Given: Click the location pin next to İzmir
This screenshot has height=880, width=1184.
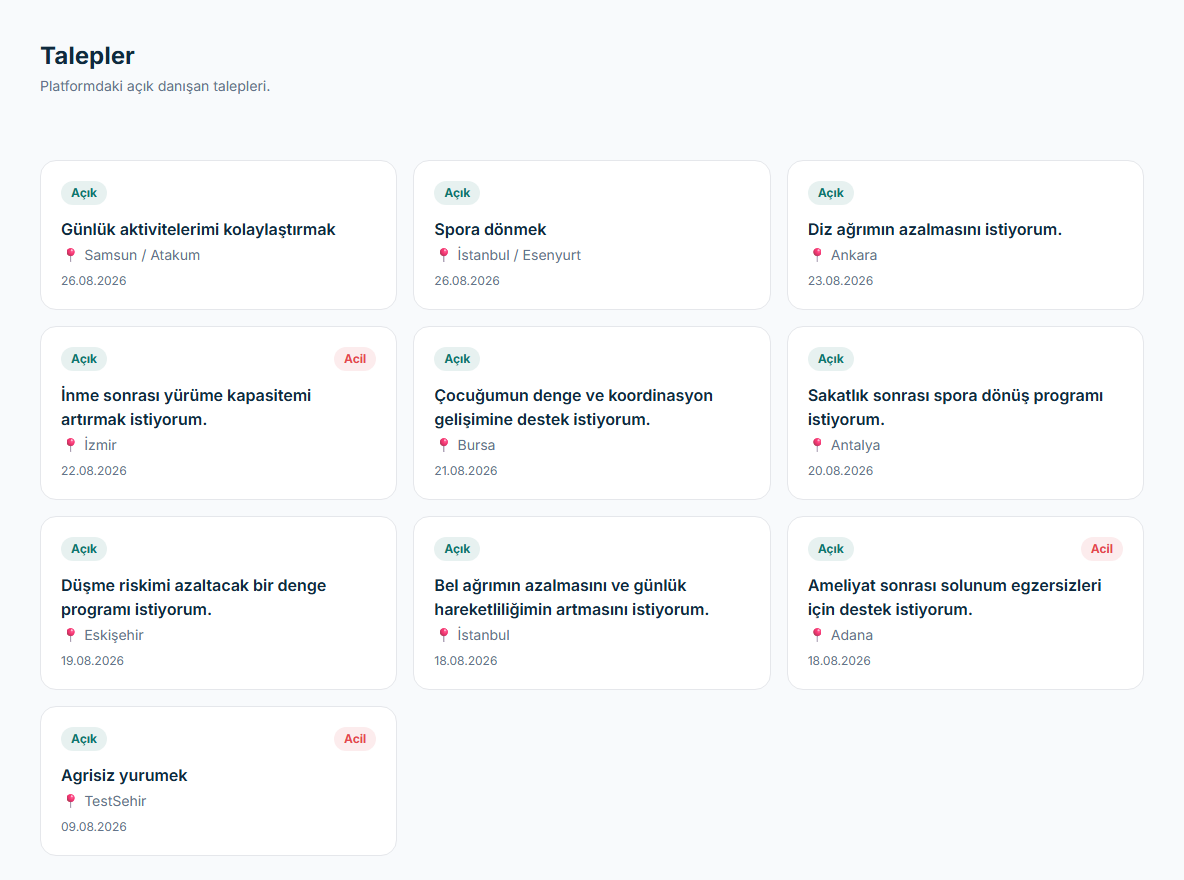Looking at the screenshot, I should click(x=70, y=445).
